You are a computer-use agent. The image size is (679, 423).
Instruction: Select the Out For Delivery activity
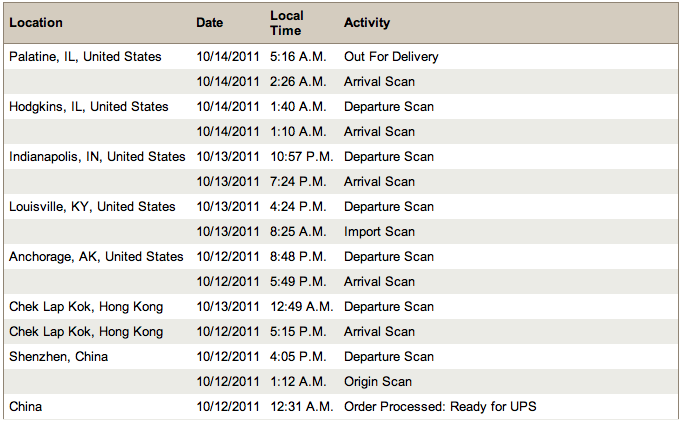391,57
